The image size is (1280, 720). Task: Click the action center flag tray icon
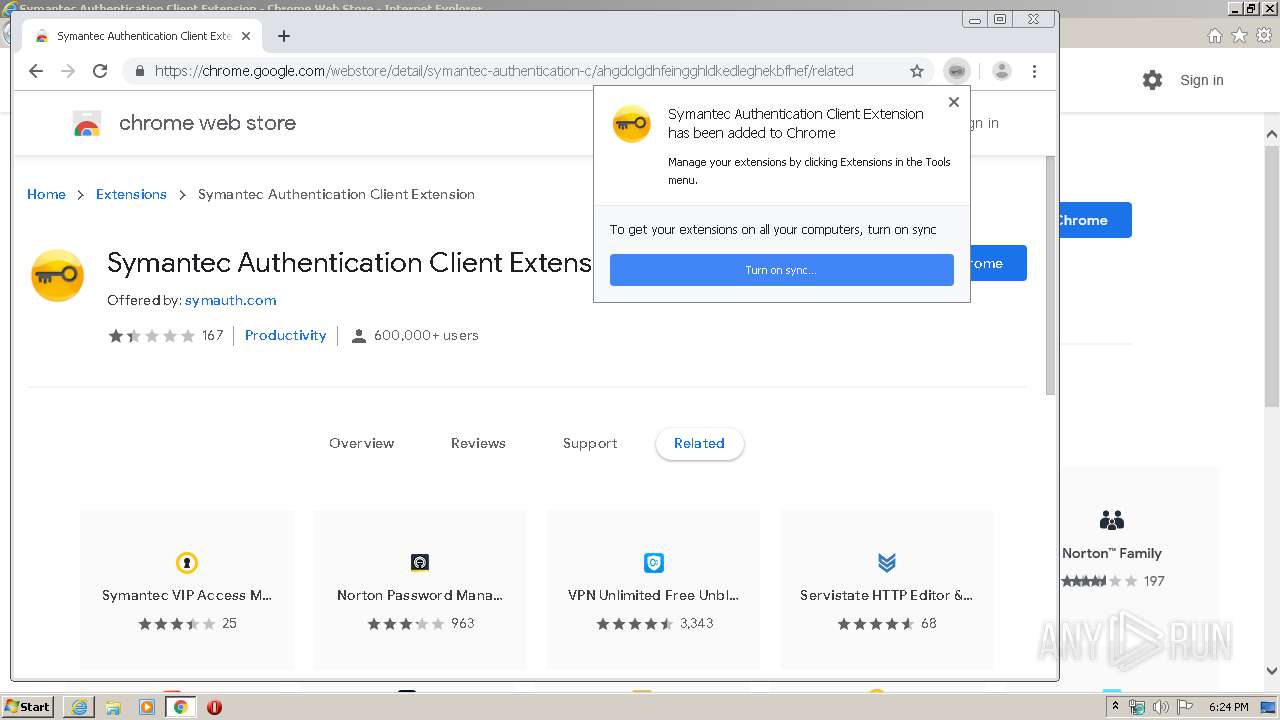click(x=1184, y=707)
